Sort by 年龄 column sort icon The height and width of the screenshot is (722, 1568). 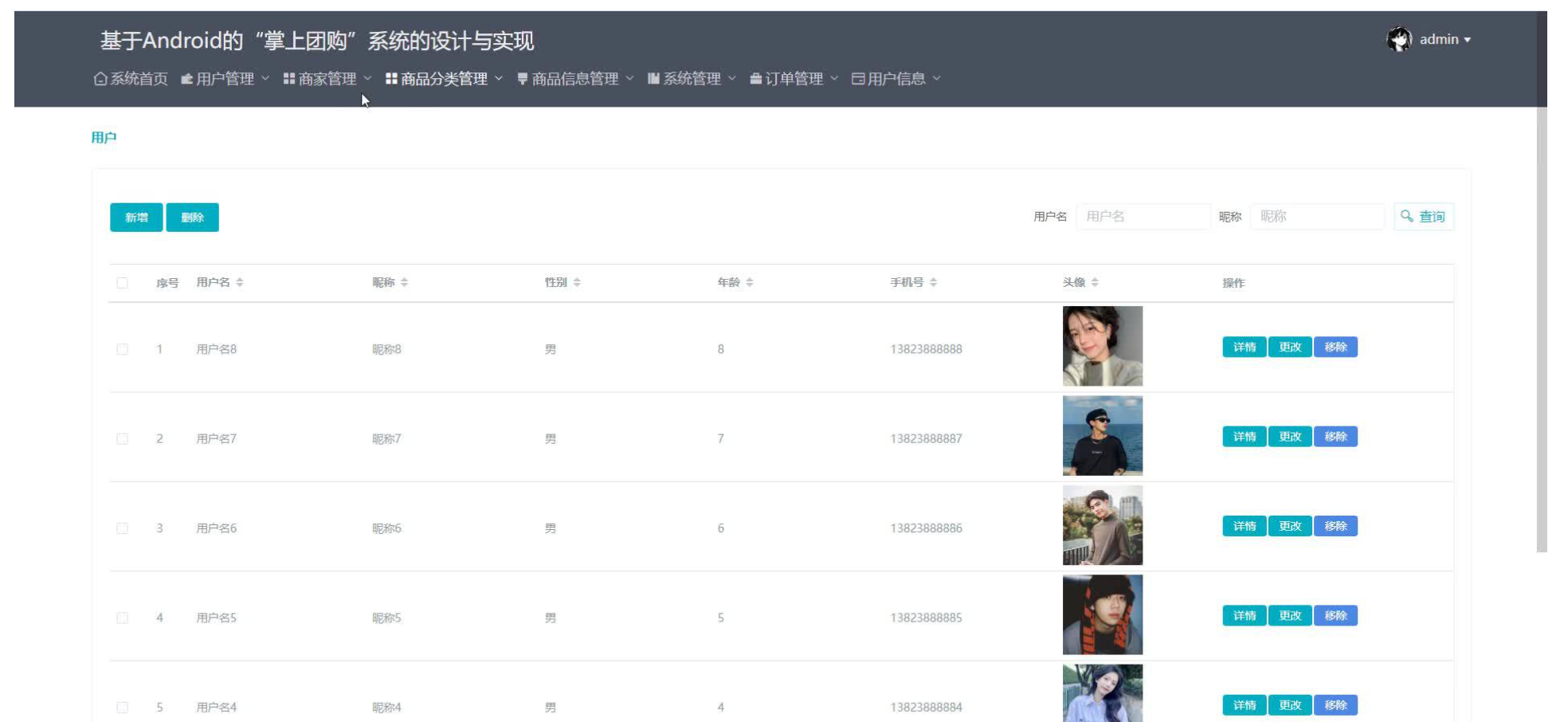point(750,282)
